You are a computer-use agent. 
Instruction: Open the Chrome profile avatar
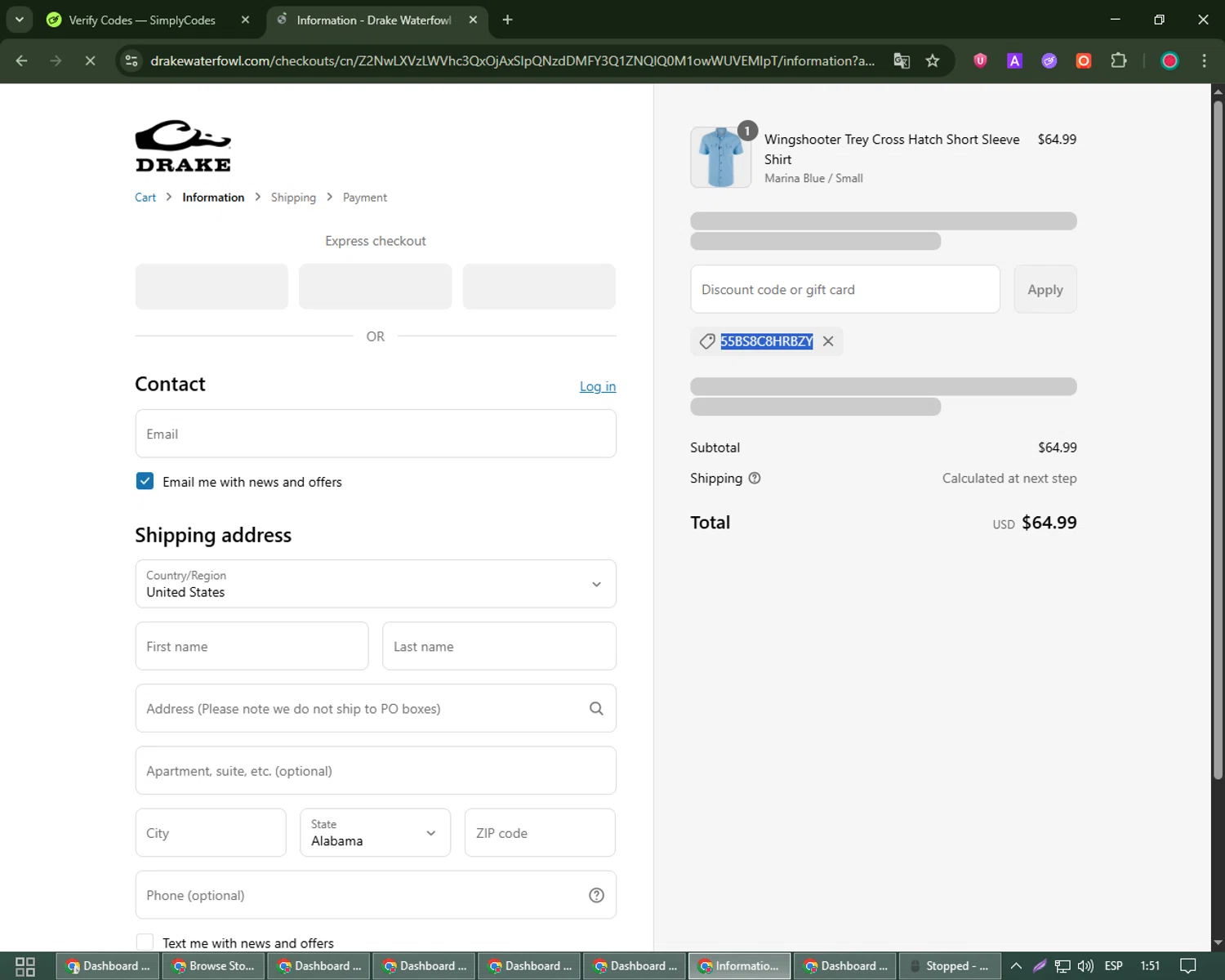[x=1169, y=60]
